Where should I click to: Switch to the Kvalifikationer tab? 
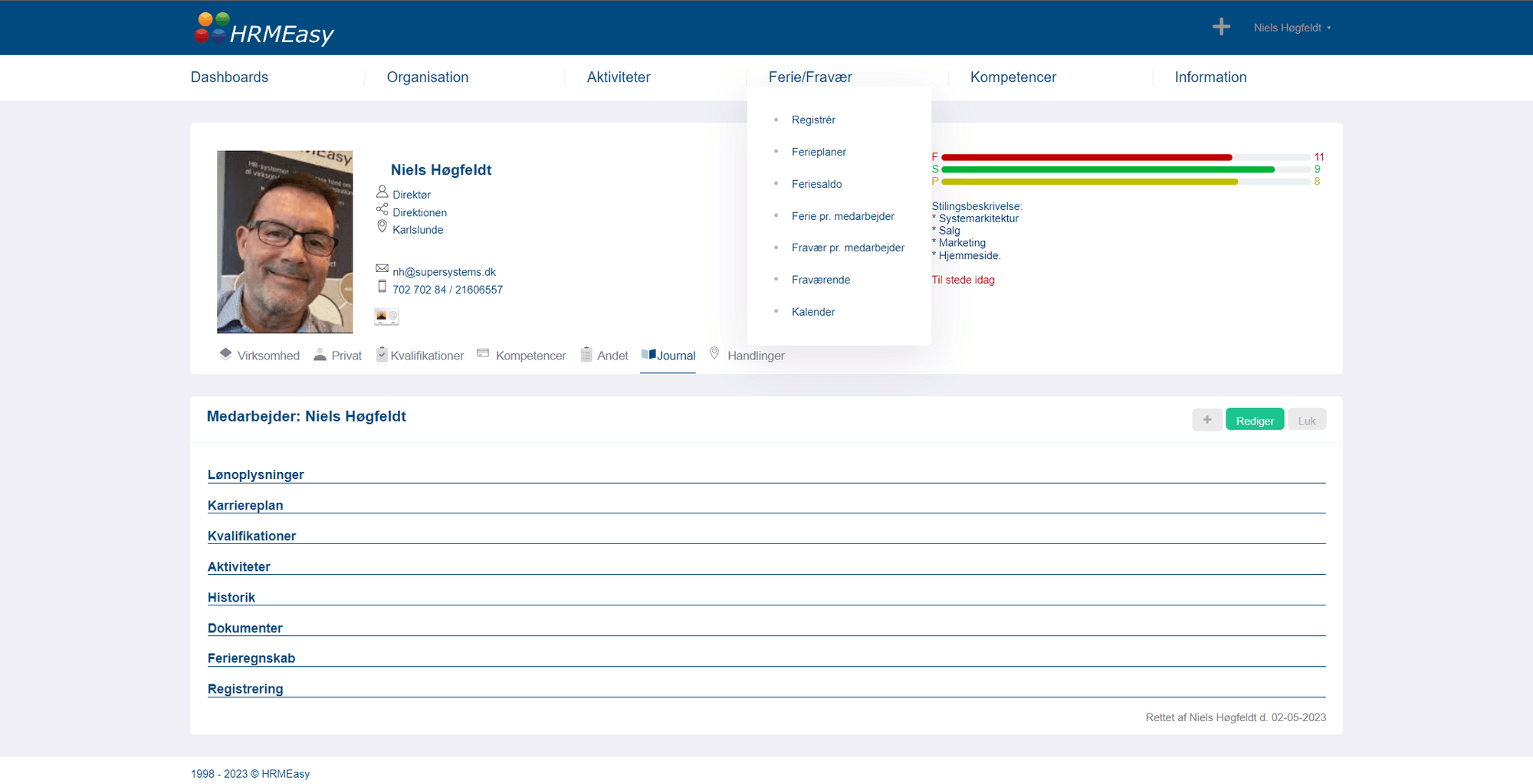click(420, 356)
